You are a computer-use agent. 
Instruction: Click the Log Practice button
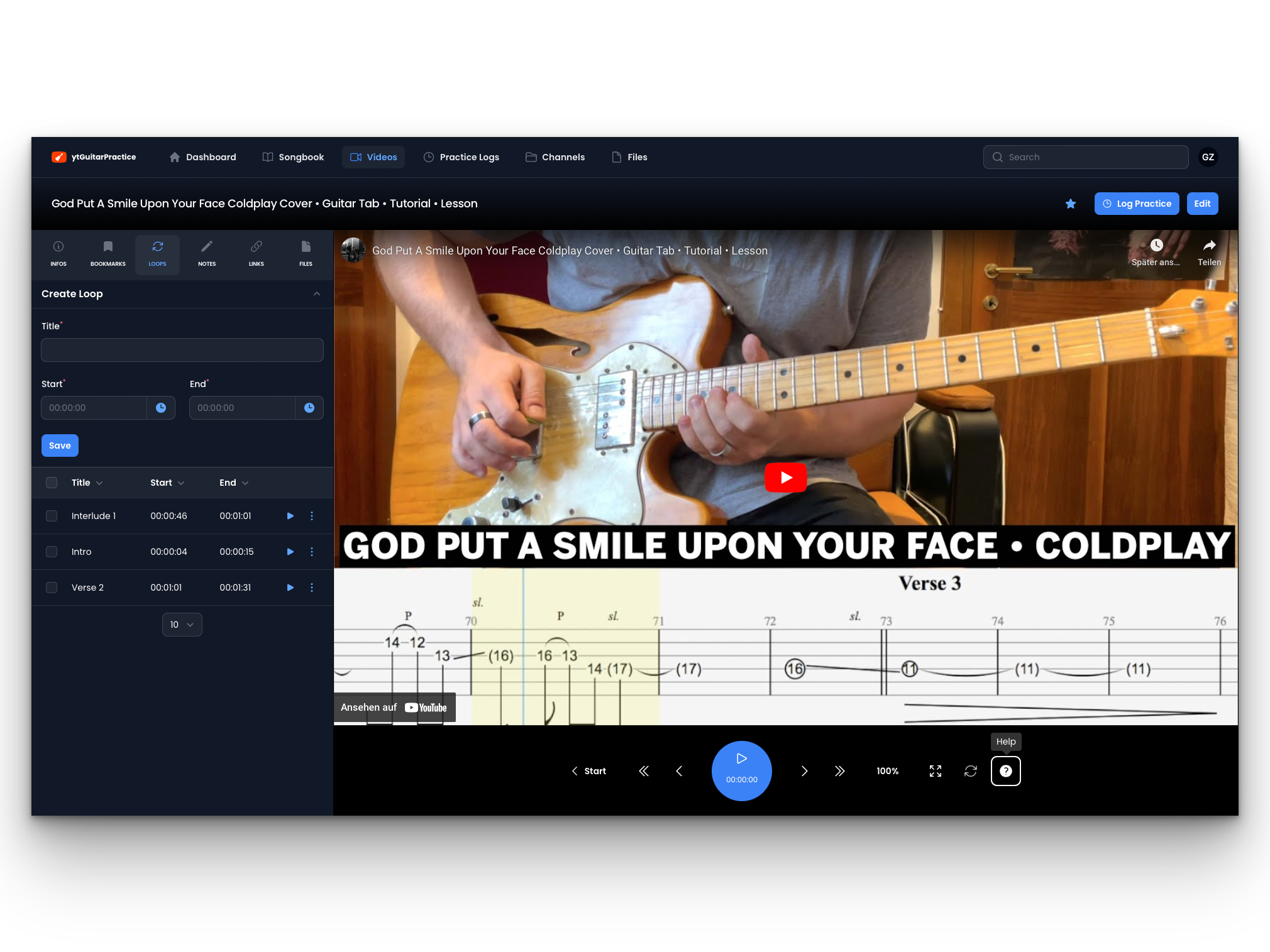coord(1136,204)
